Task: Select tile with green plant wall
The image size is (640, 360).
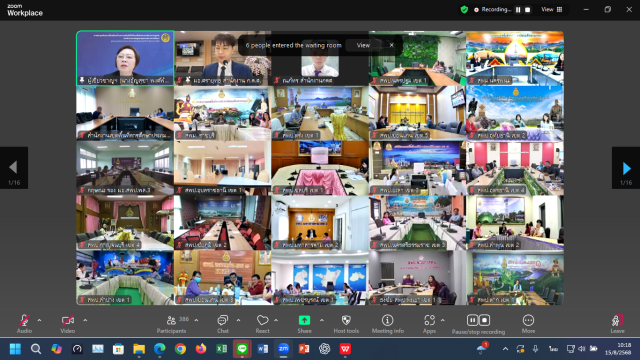Action: (417, 58)
